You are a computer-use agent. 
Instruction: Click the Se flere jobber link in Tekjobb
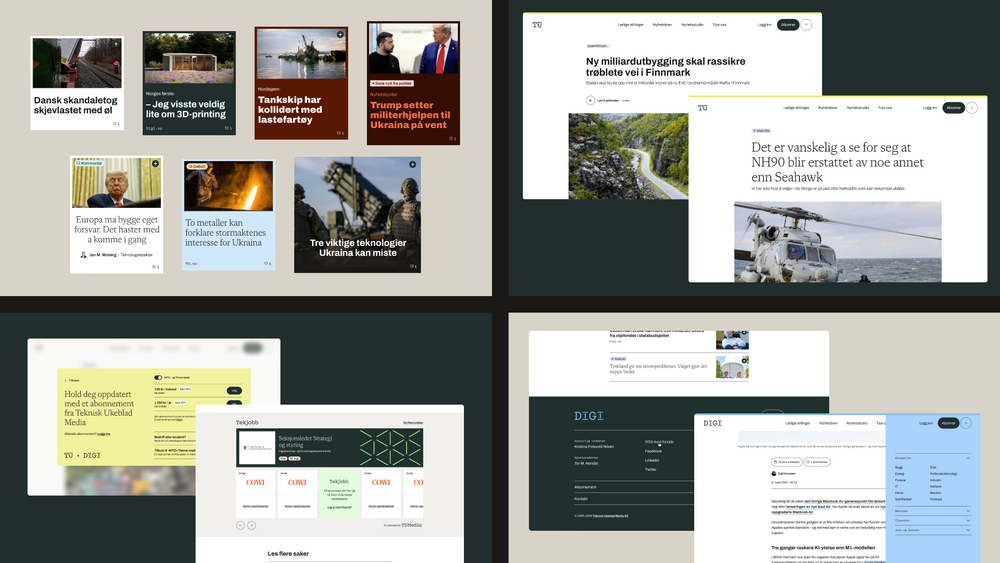(x=413, y=423)
